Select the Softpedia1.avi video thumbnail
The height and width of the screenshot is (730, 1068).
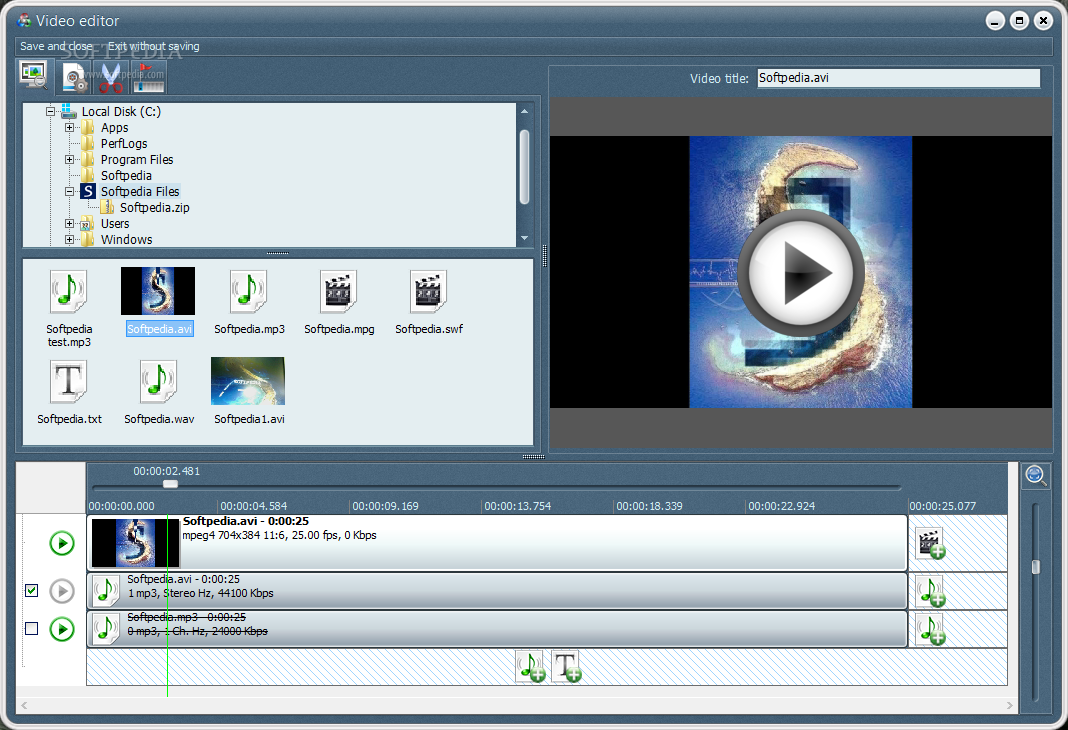pyautogui.click(x=248, y=381)
